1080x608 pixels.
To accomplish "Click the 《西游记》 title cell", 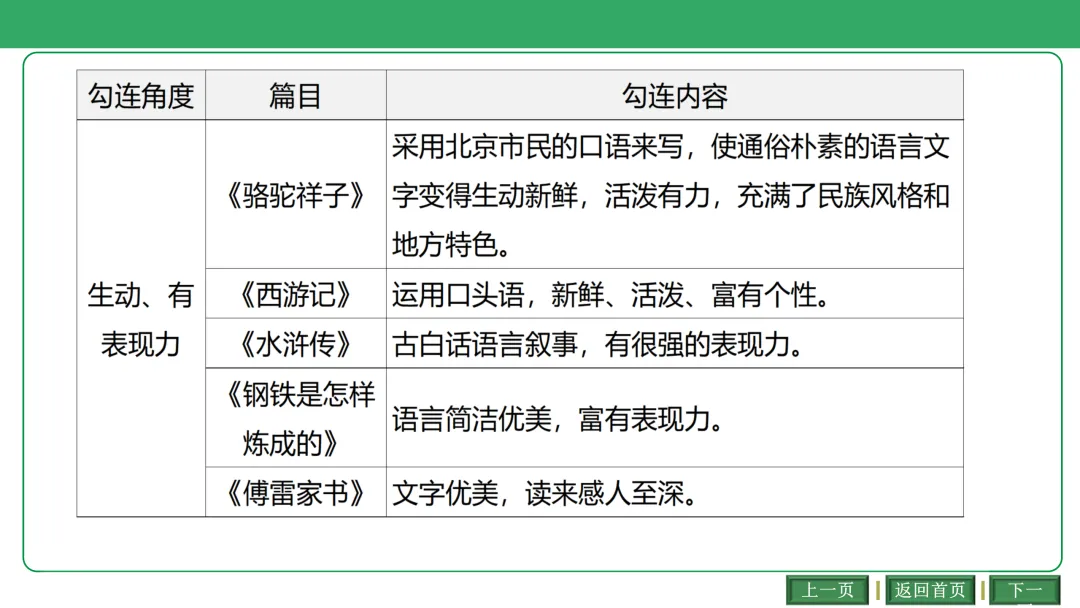I will click(295, 294).
